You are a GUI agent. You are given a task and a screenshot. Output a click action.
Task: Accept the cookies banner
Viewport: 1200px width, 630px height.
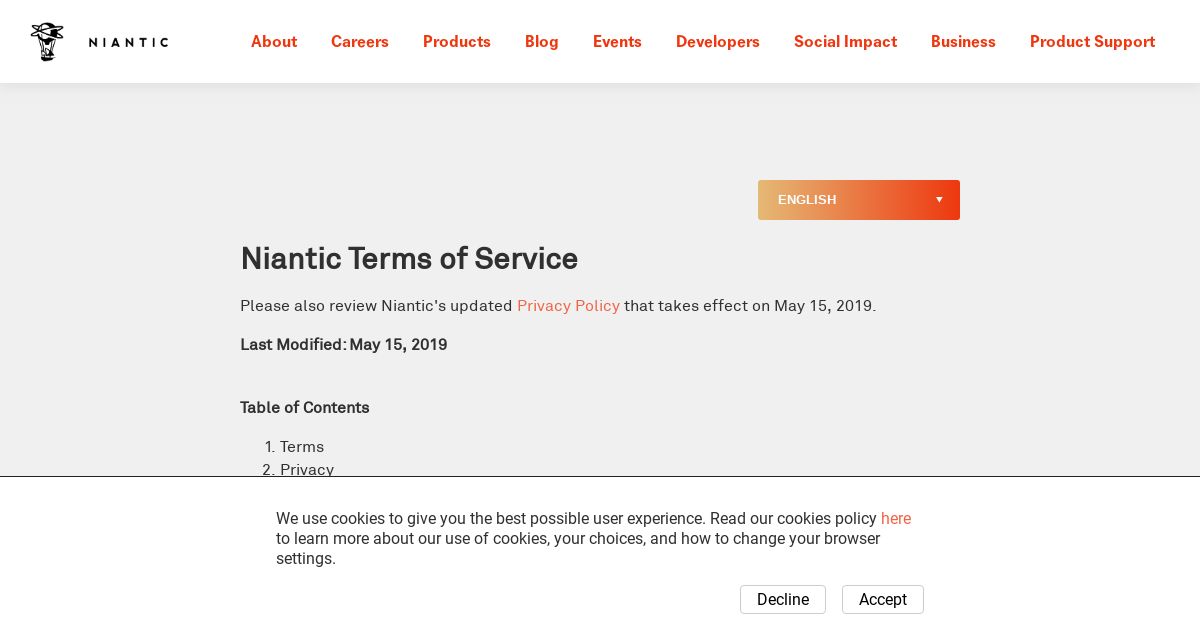[x=882, y=599]
